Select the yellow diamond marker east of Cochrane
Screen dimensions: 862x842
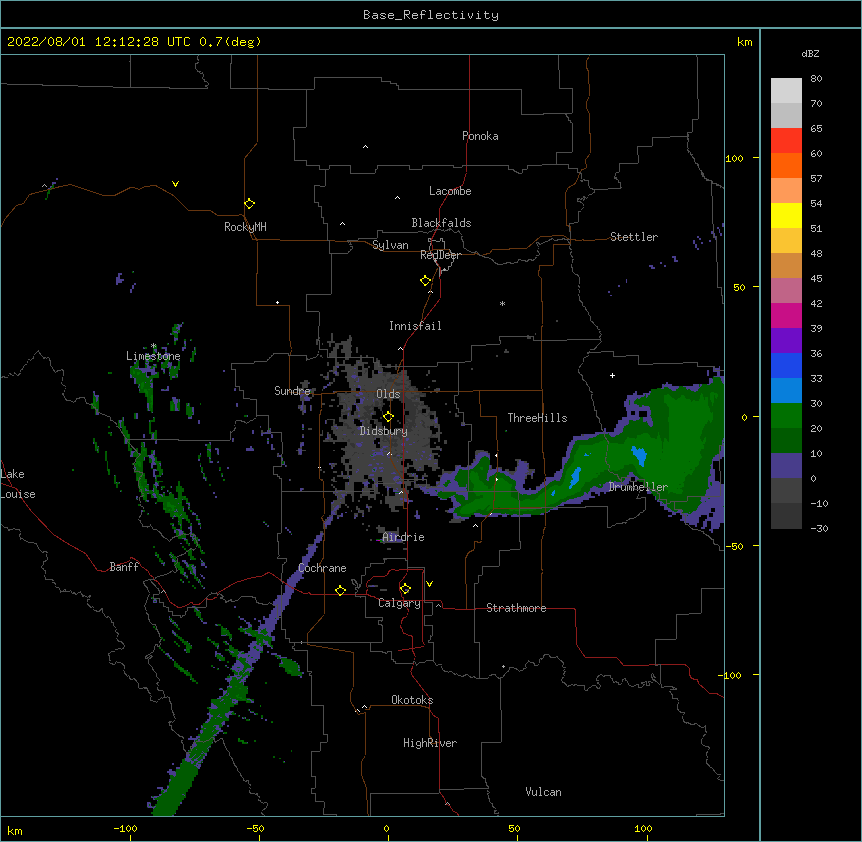pyautogui.click(x=340, y=590)
